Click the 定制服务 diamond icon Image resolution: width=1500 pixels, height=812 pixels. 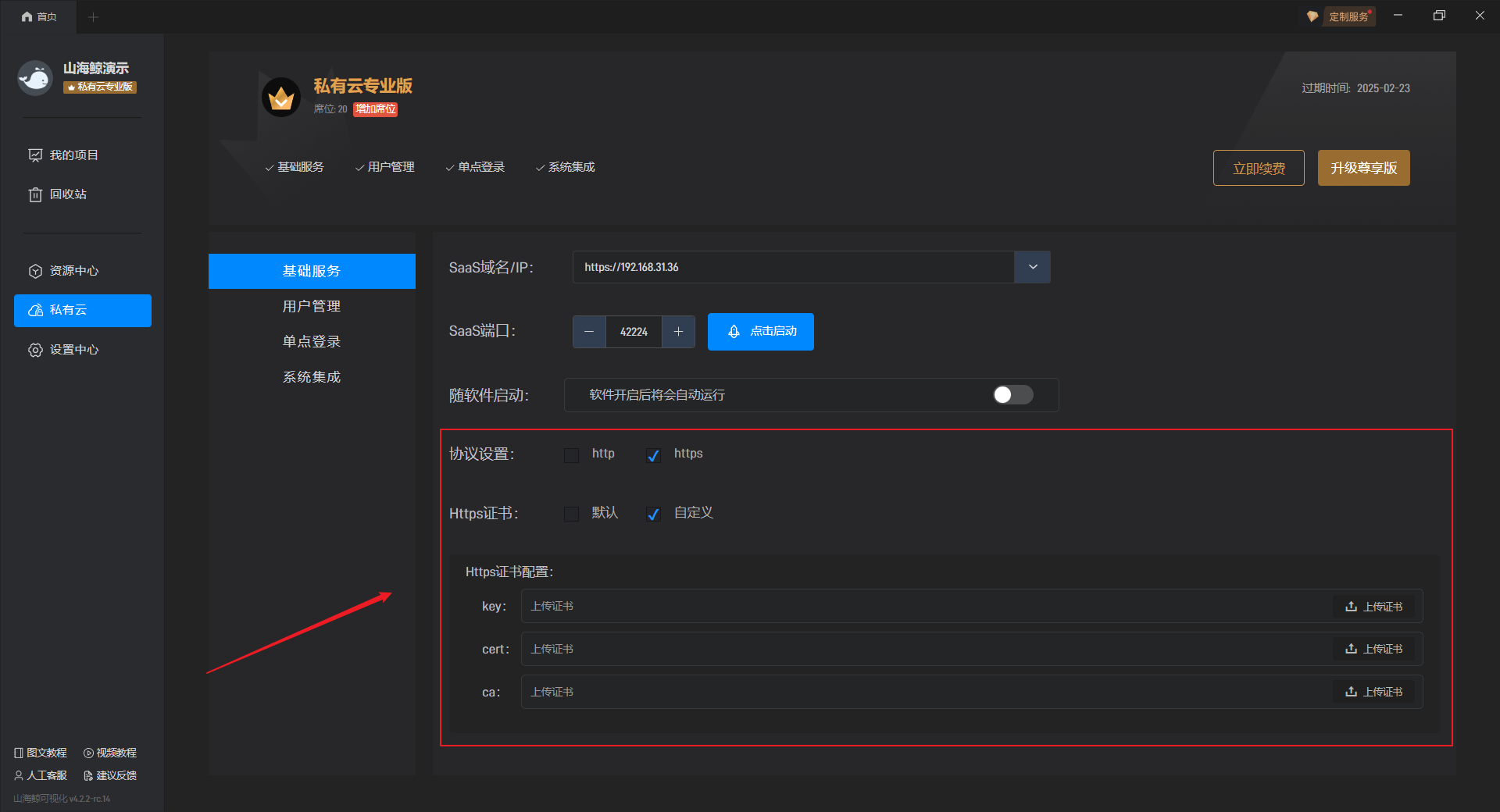click(1312, 16)
